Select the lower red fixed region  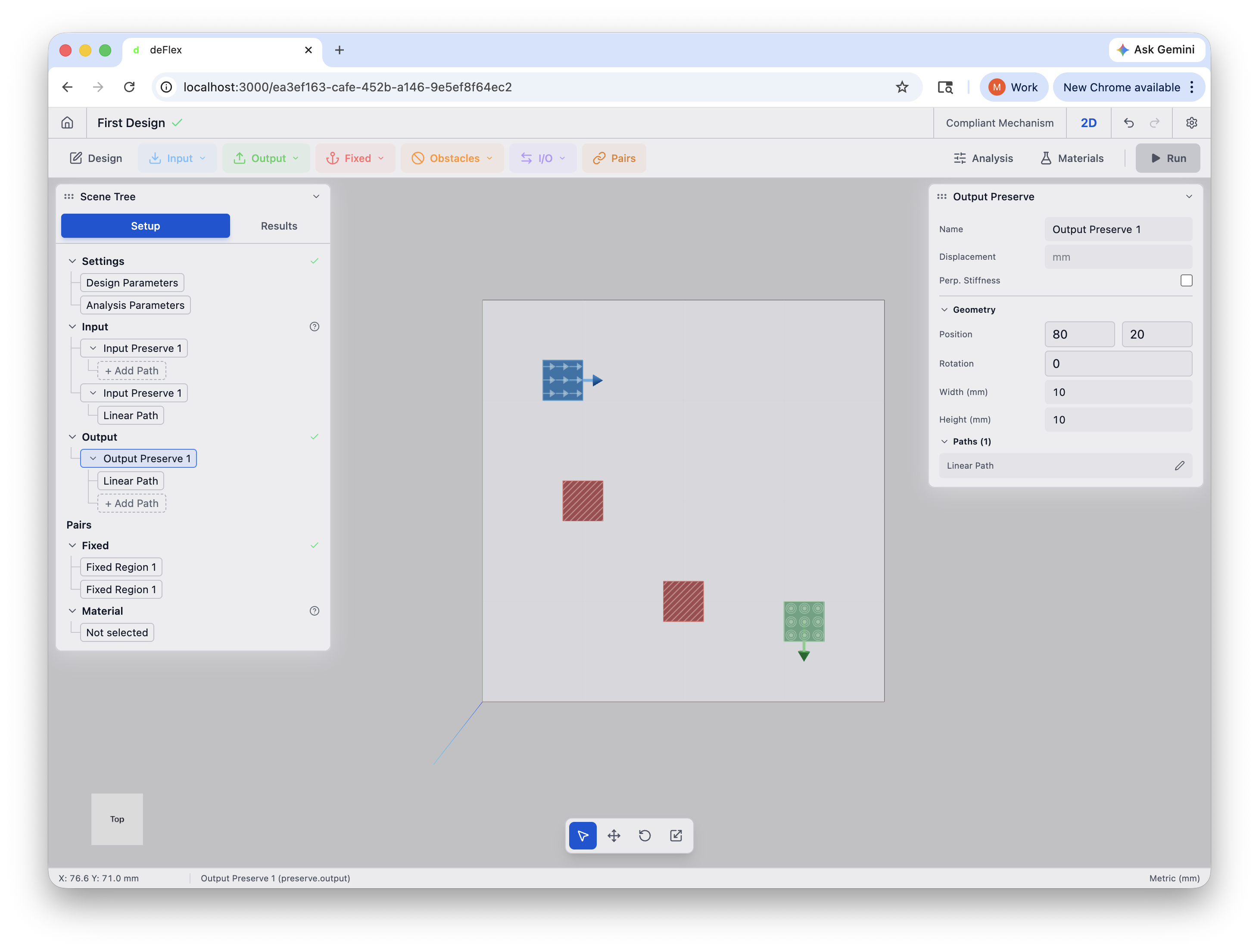coord(683,601)
